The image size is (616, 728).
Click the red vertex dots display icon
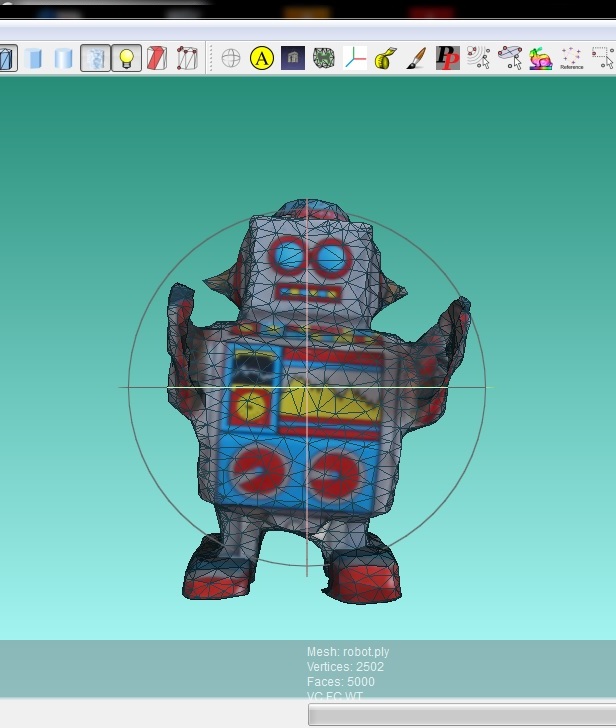click(x=187, y=58)
